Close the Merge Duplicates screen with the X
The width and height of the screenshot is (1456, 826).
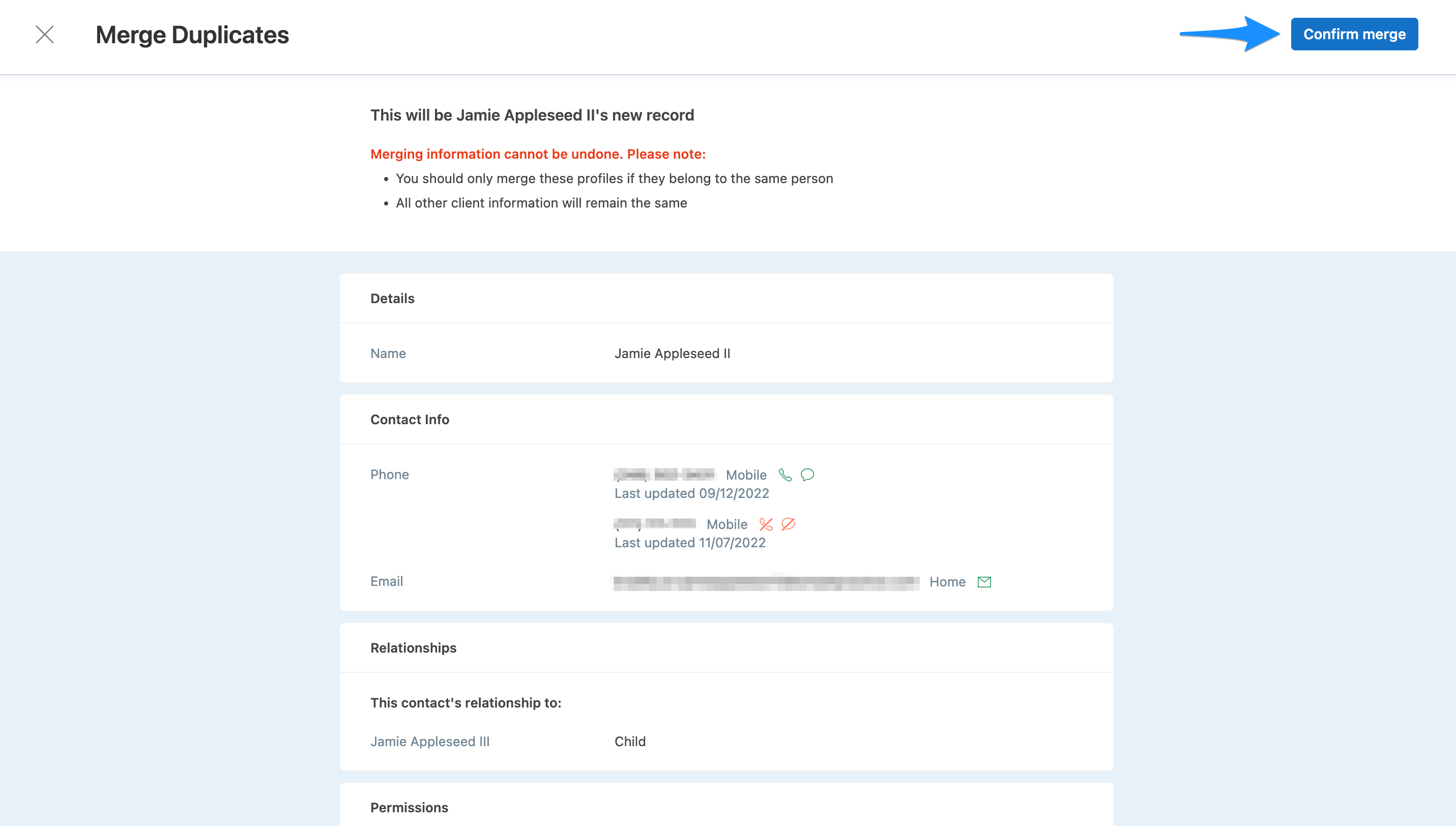coord(45,35)
